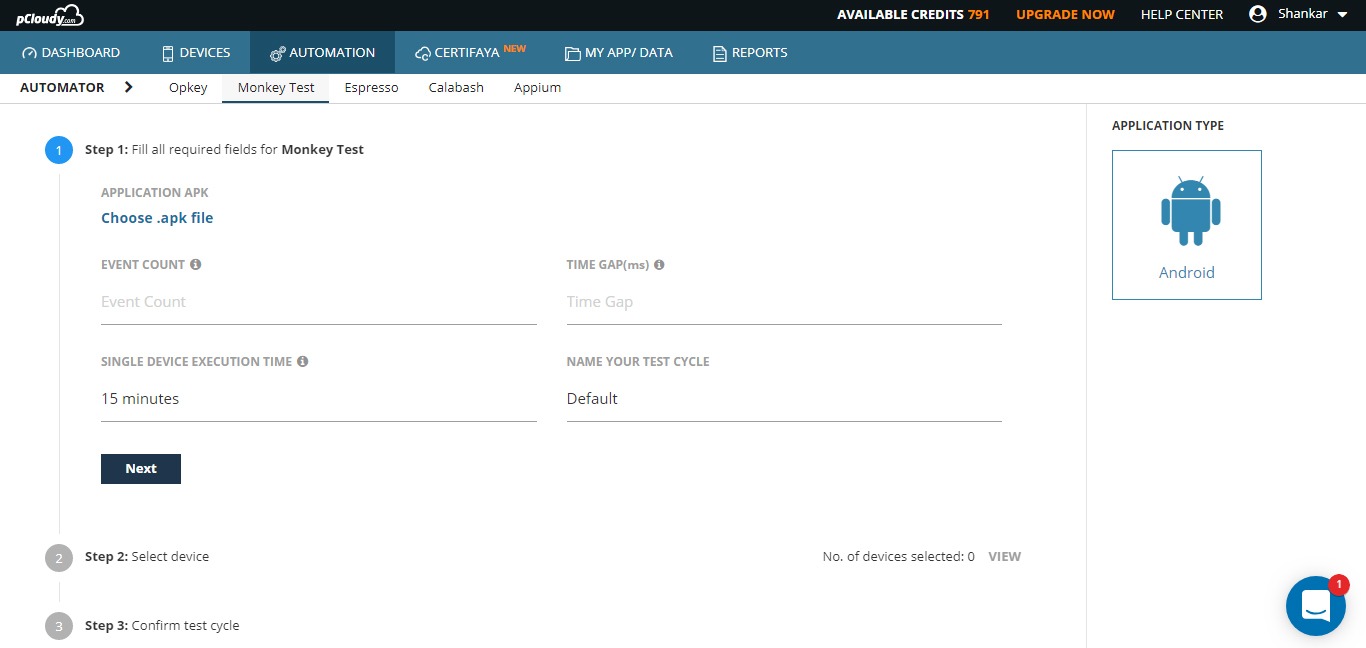Image resolution: width=1366 pixels, height=648 pixels.
Task: Click the AUTOMATOR breadcrumb label
Action: click(62, 88)
